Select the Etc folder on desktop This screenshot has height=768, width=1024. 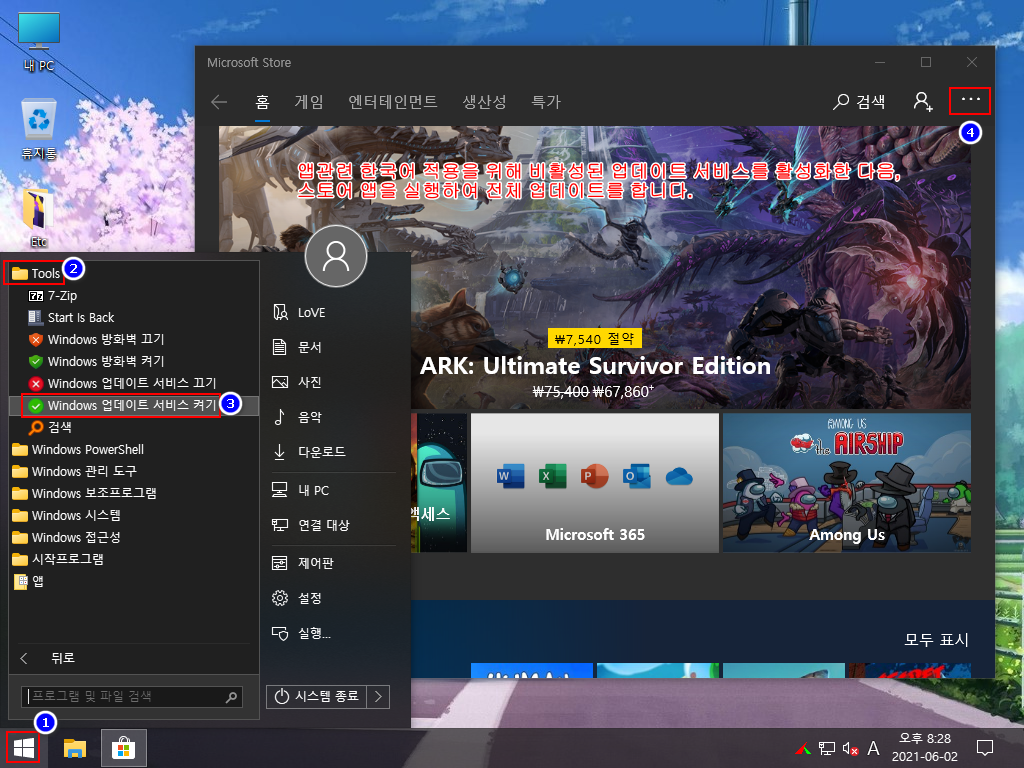click(x=39, y=218)
